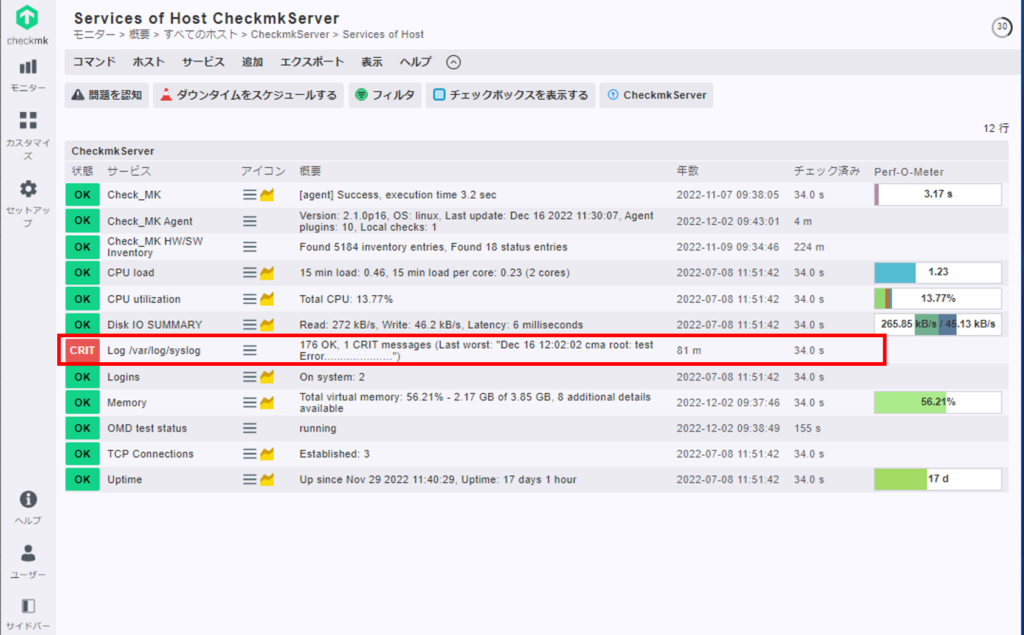Click the 30-second refresh countdown circle
Screen dimensions: 1024x635
[x=1002, y=27]
